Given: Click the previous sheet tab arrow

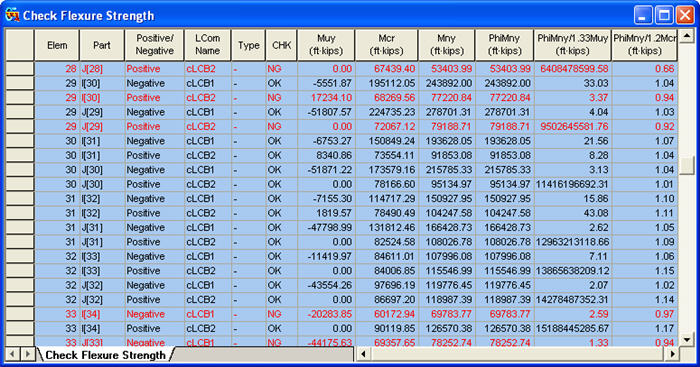Looking at the screenshot, I should tap(12, 354).
